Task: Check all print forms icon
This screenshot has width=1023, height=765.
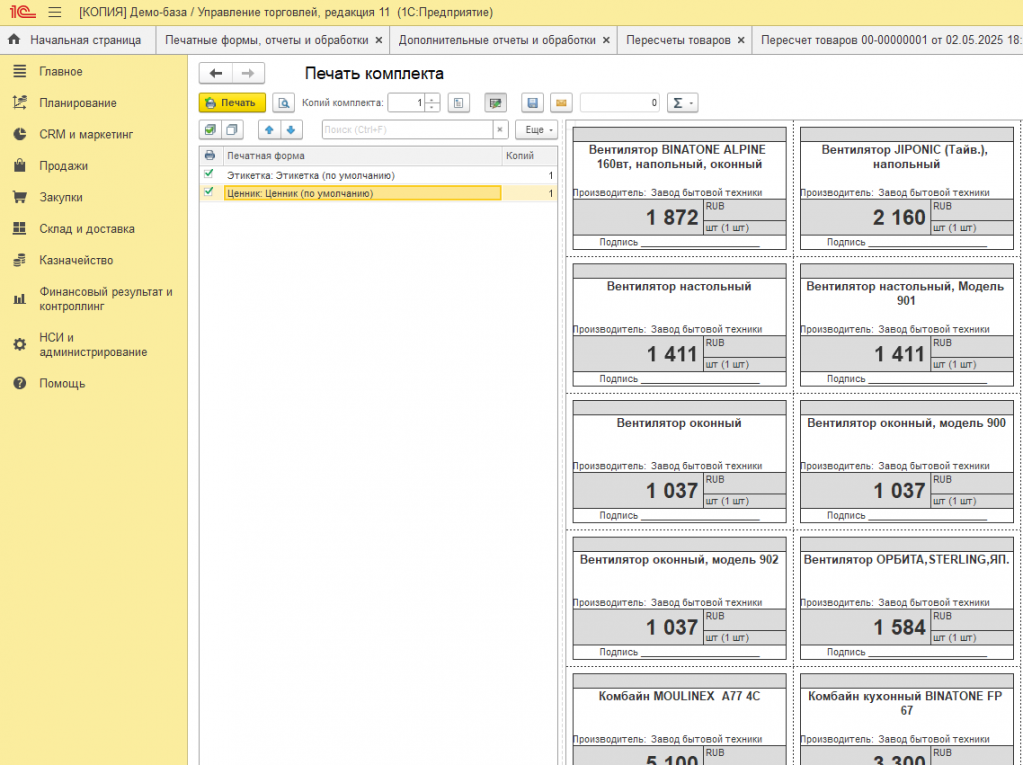Action: tap(210, 130)
